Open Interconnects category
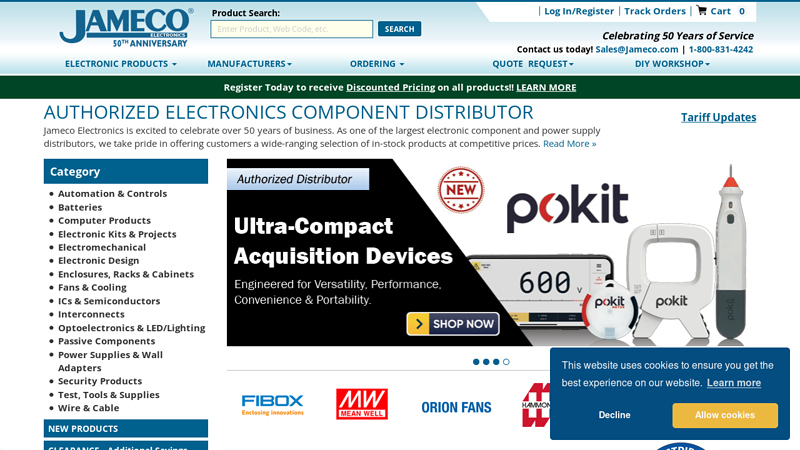 point(91,314)
